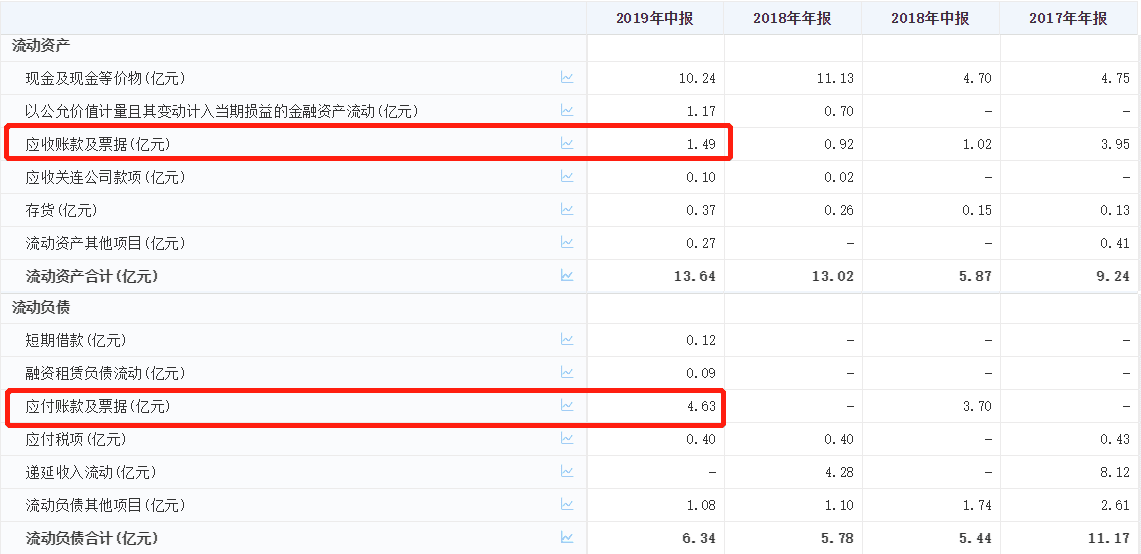Click chart icon beside 应收账款及票据 row
This screenshot has width=1141, height=554.
click(567, 143)
